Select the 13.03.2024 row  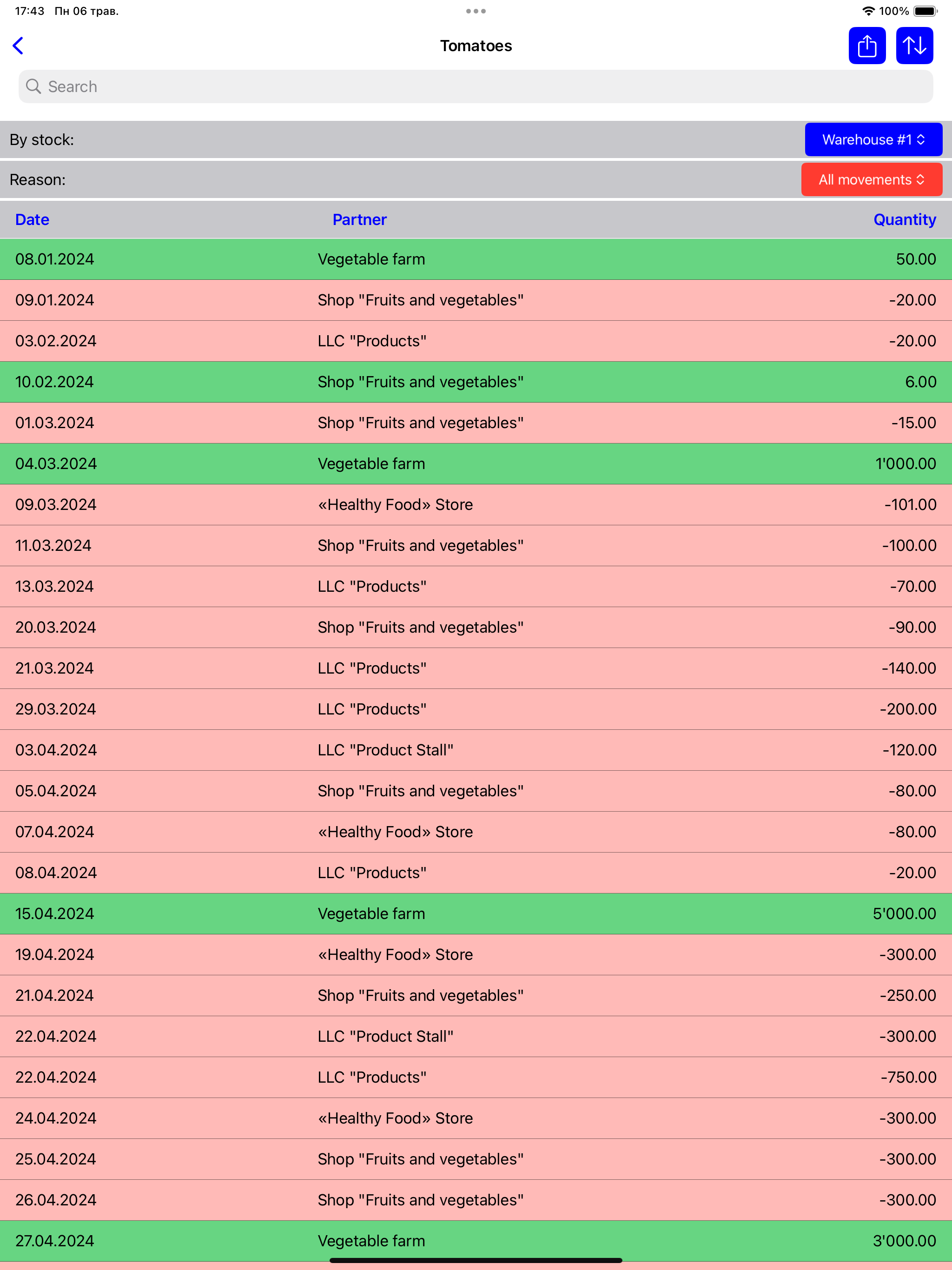476,587
